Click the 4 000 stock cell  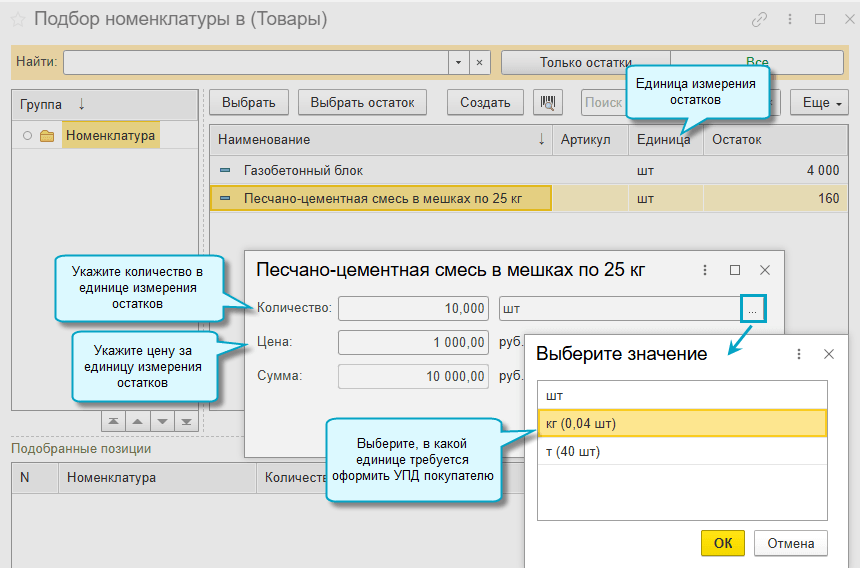pyautogui.click(x=776, y=171)
